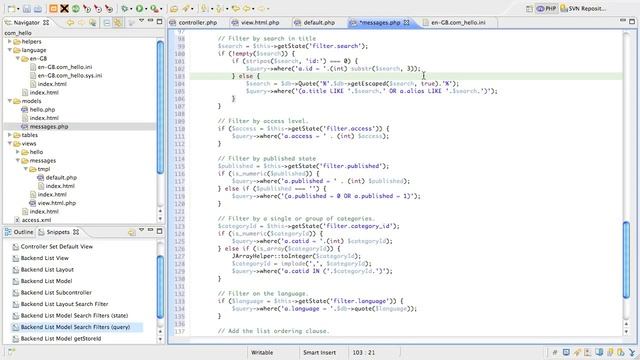This screenshot has width=640, height=360.
Task: Click the Search flashlight toolbar icon
Action: tap(187, 9)
